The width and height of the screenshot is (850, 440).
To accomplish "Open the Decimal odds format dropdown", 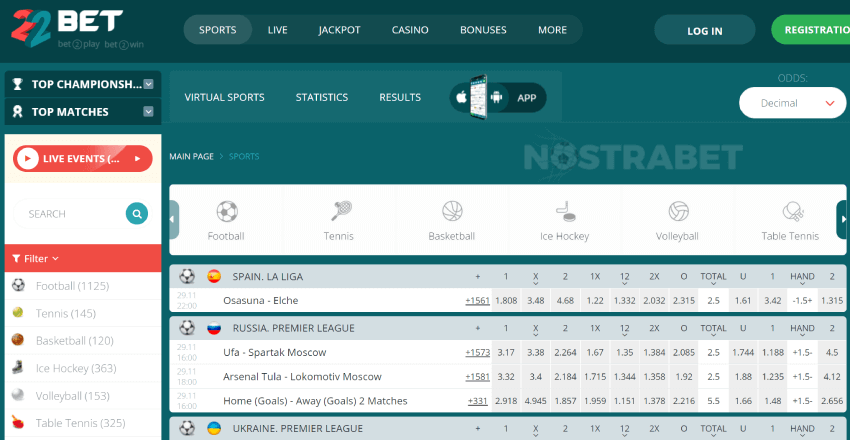I will (x=793, y=103).
